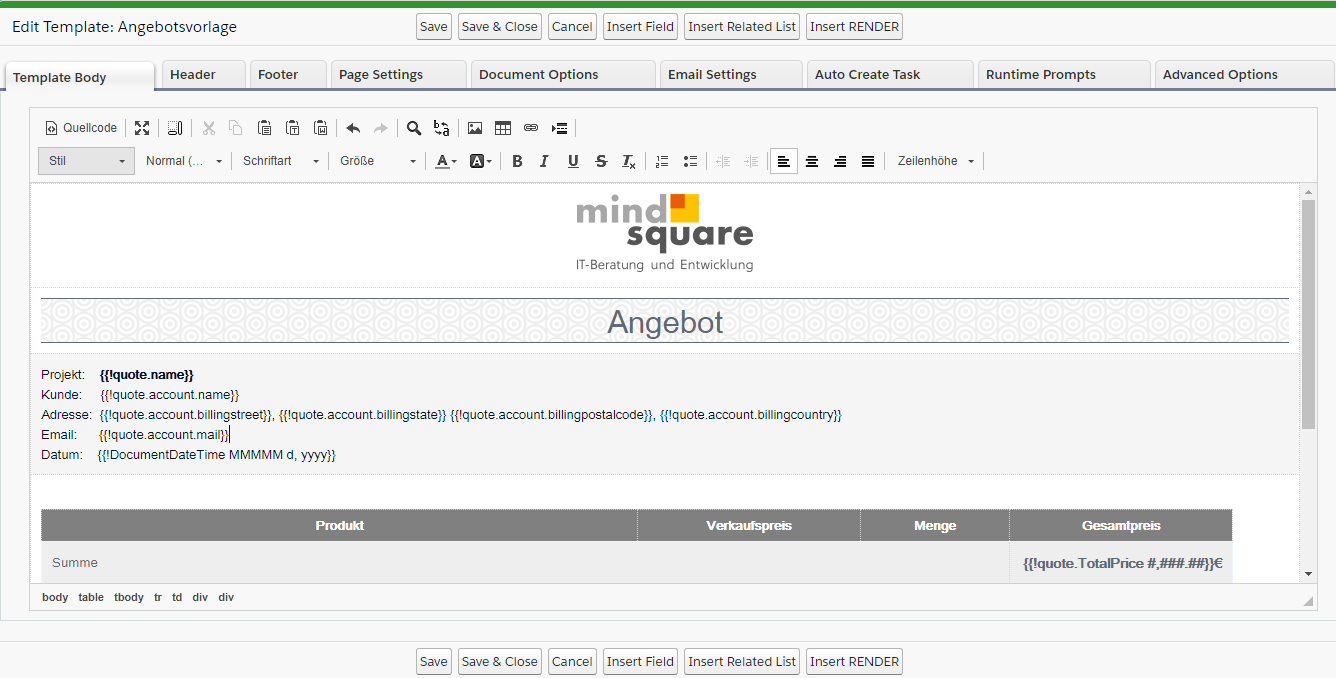This screenshot has height=678, width=1336.
Task: Select the td element in path bar
Action: point(177,597)
